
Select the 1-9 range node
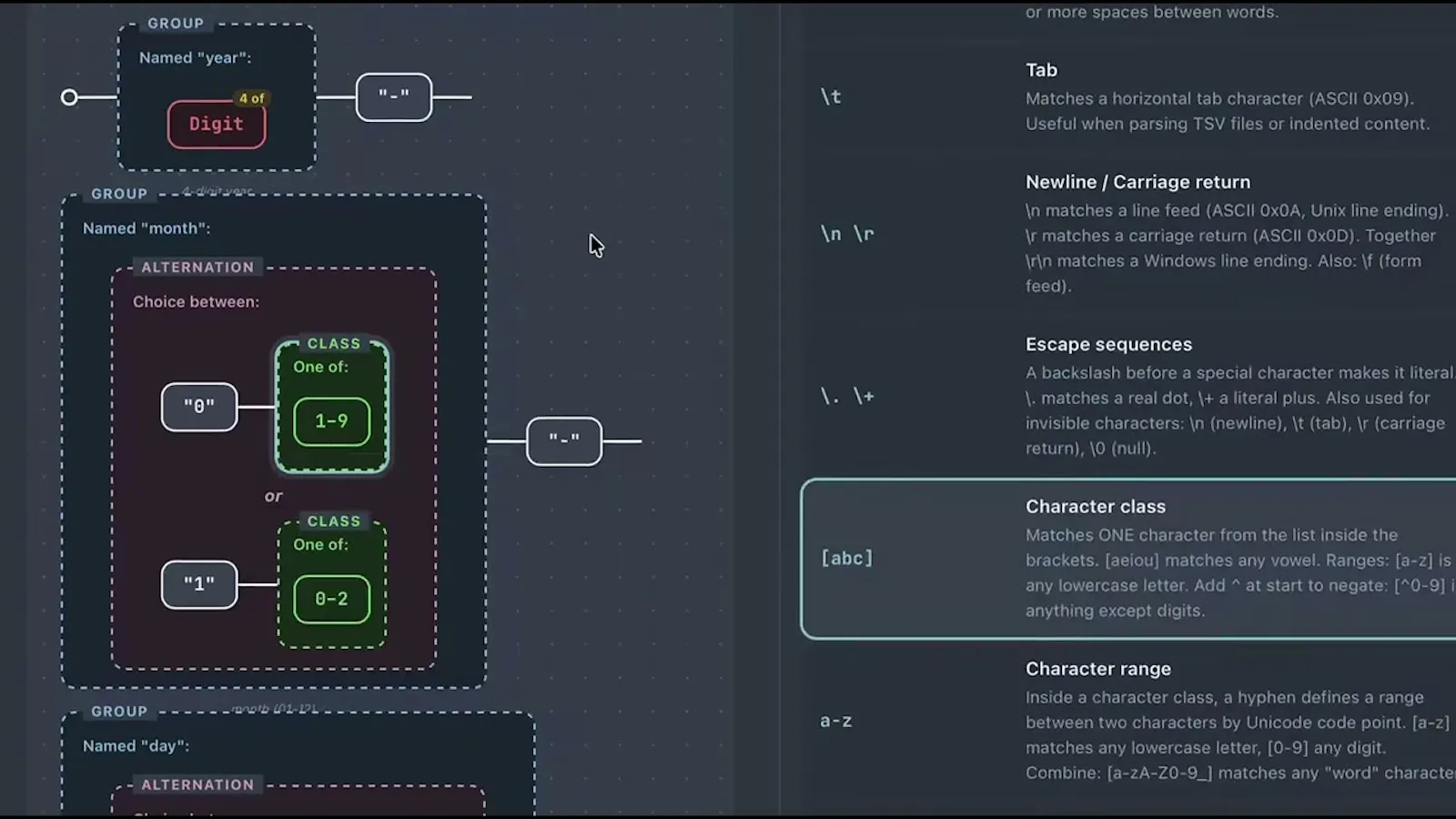(332, 421)
